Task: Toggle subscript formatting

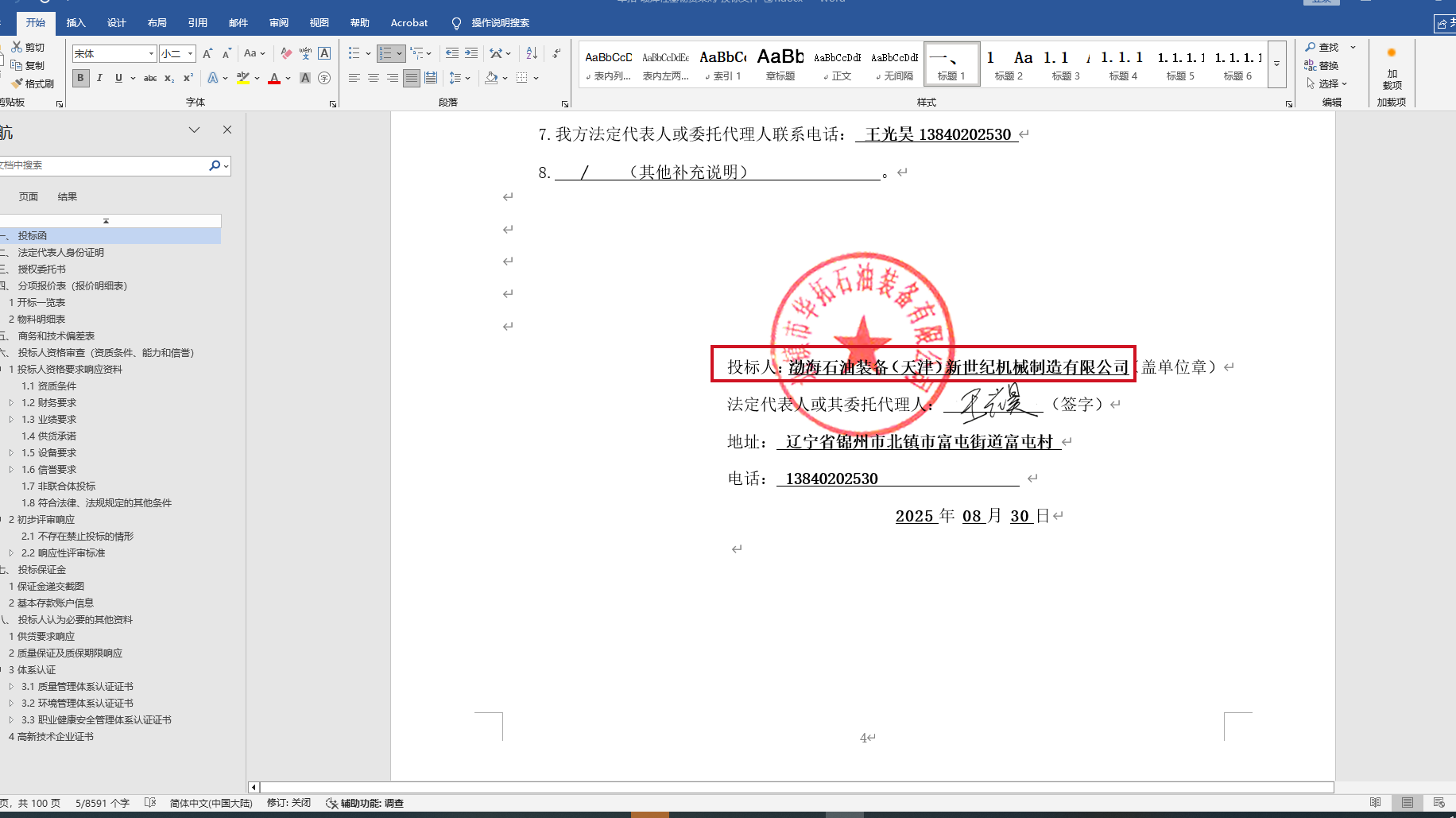Action: 169,78
